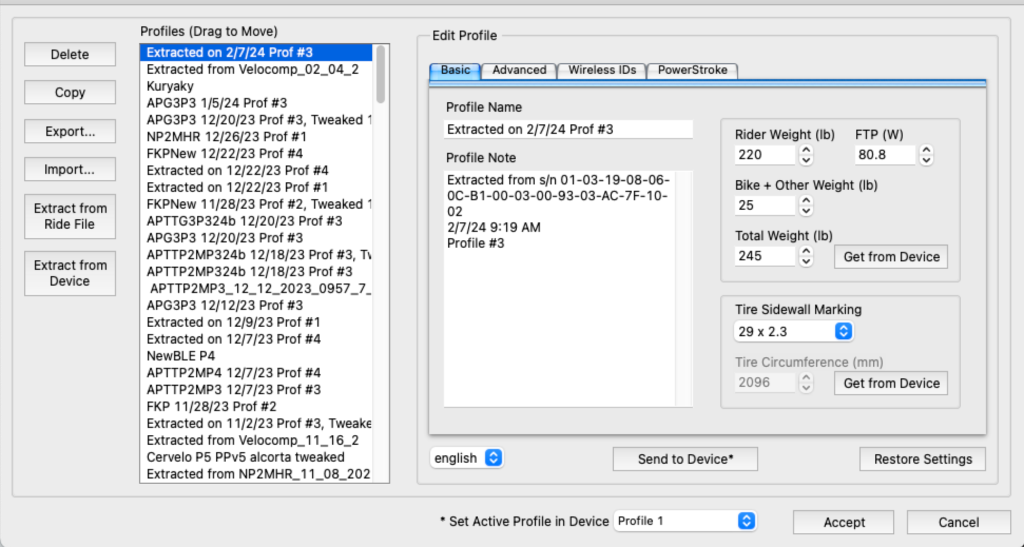The image size is (1024, 547).
Task: Select profile 'NP2MHR 12/26/23 Prof #1'
Action: coord(256,137)
